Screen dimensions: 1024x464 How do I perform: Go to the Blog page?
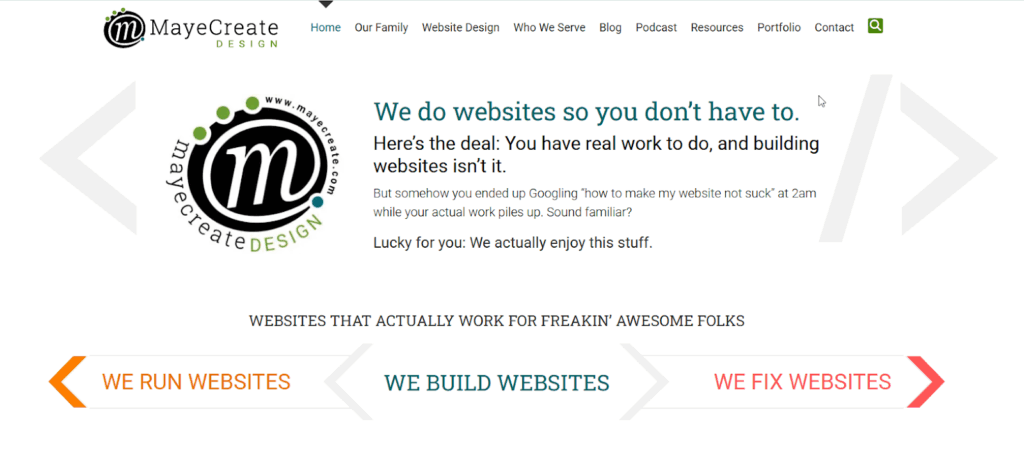coord(611,27)
